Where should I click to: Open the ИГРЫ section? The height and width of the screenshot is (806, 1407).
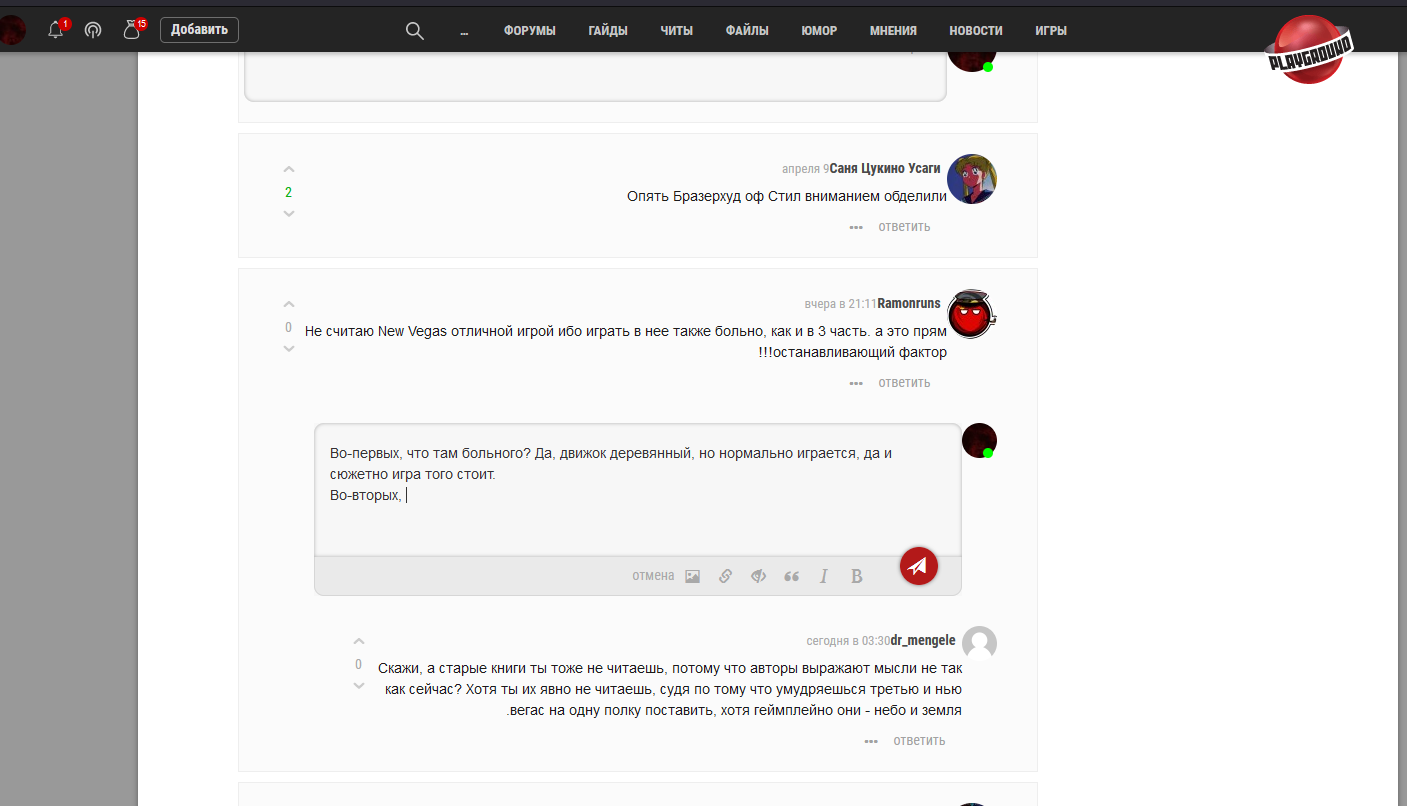pos(1051,31)
